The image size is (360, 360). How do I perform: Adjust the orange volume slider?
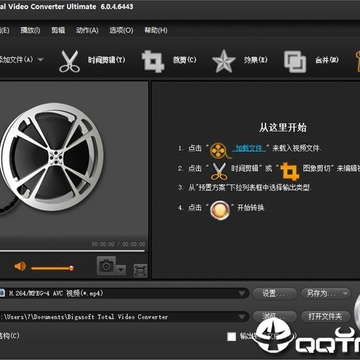[52, 268]
